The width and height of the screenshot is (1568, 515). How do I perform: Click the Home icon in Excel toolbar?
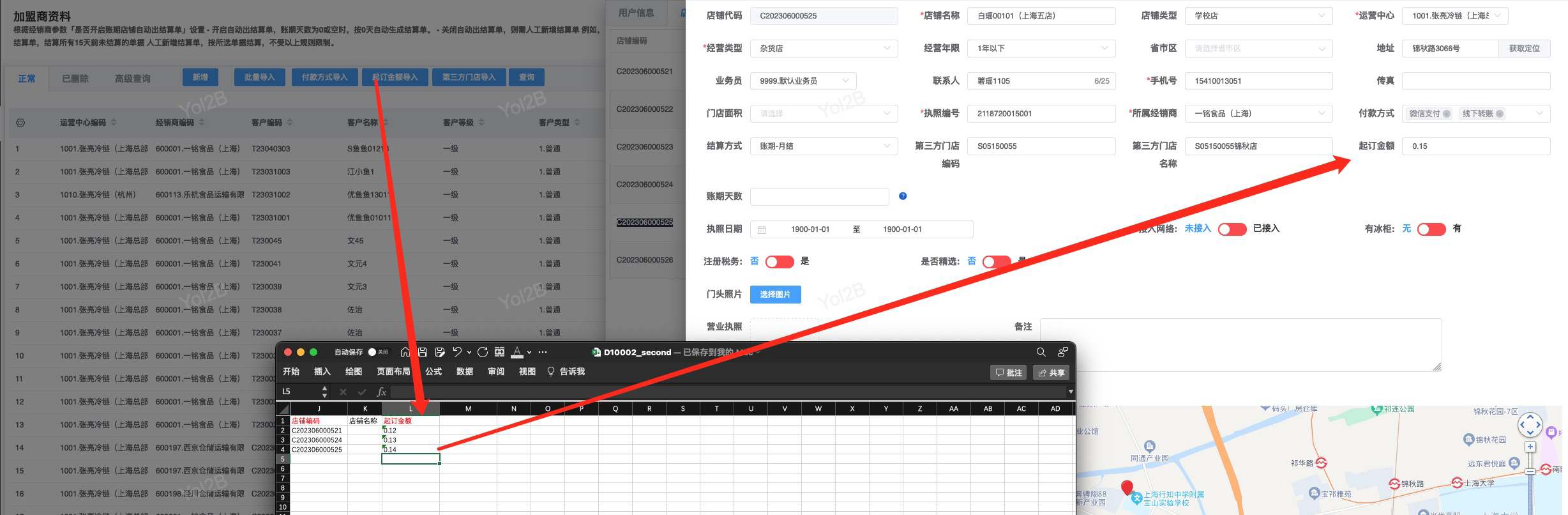[405, 352]
